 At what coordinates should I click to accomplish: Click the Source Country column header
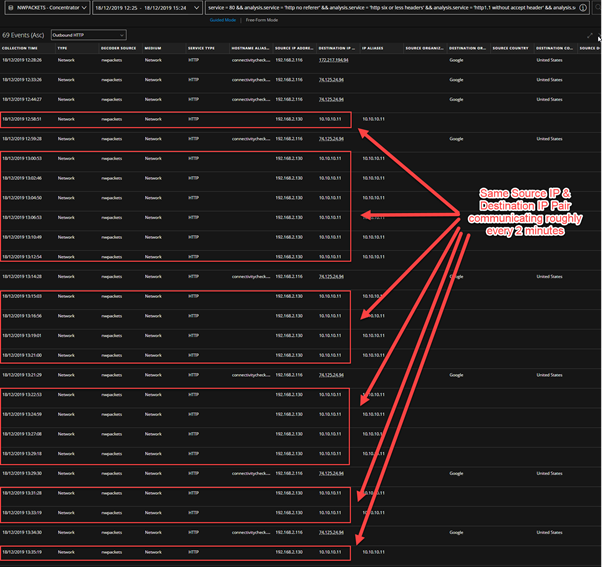(509, 48)
